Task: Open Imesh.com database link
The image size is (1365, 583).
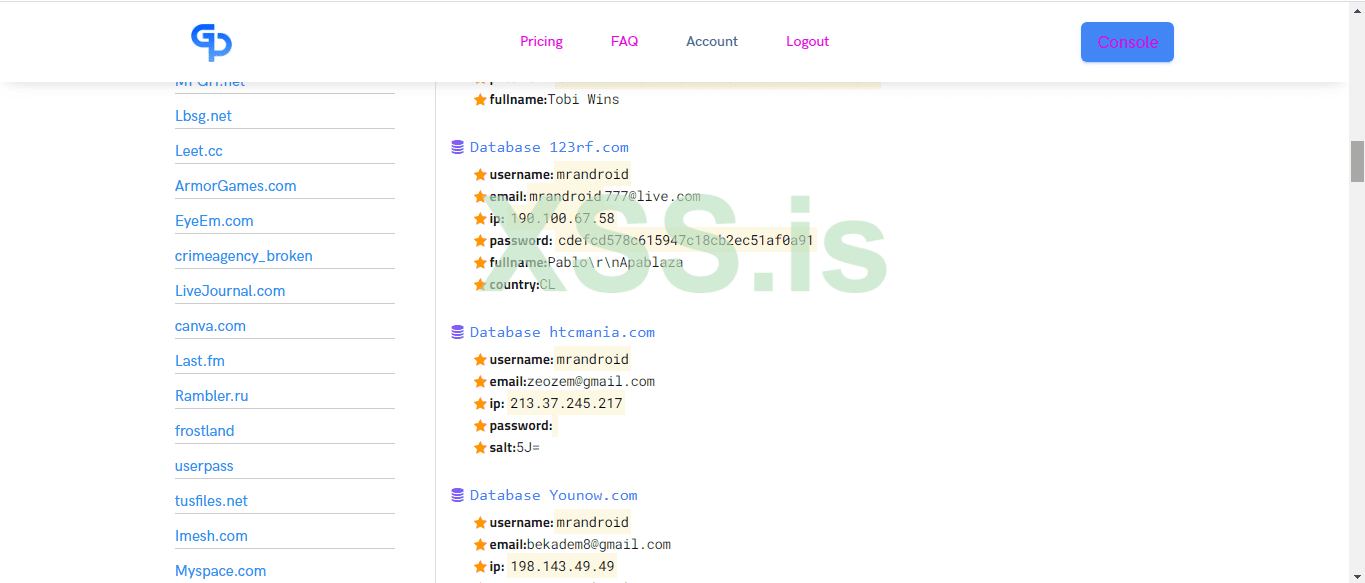Action: (x=211, y=536)
